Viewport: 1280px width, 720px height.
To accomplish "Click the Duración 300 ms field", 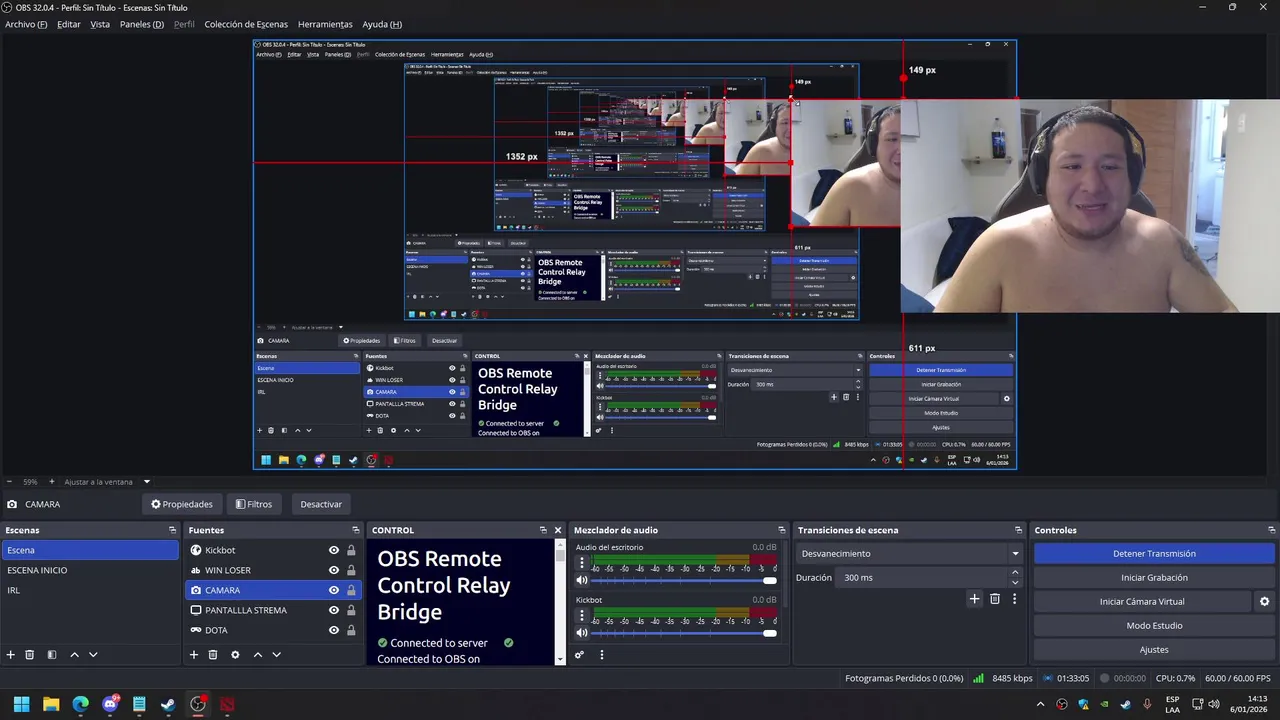I will (922, 578).
